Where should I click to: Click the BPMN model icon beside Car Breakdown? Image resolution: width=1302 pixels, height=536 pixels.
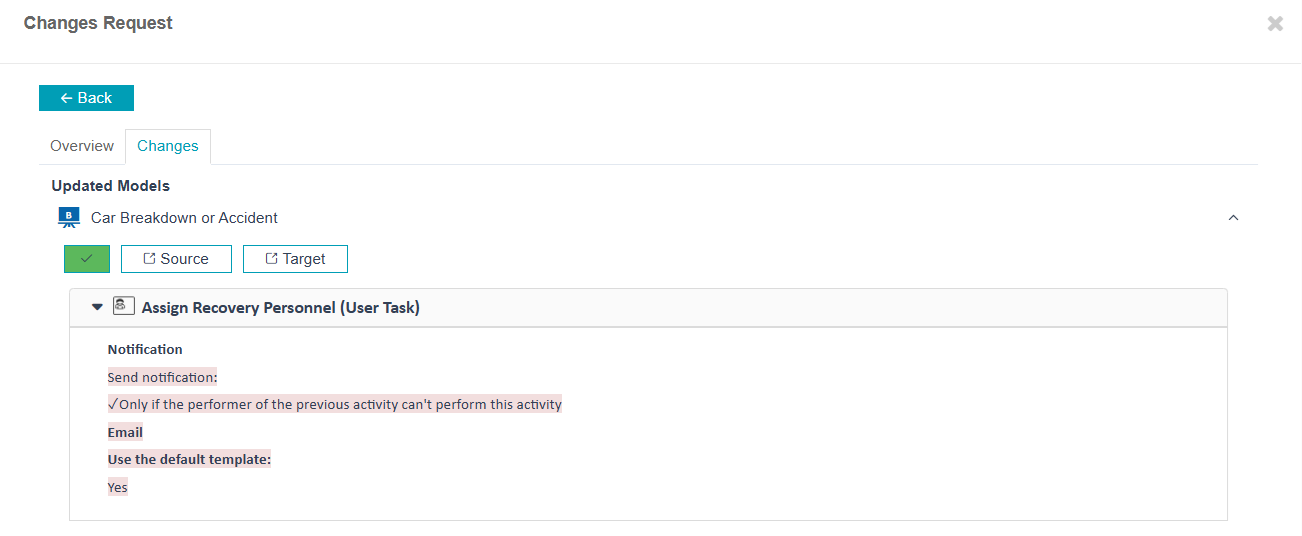(69, 217)
